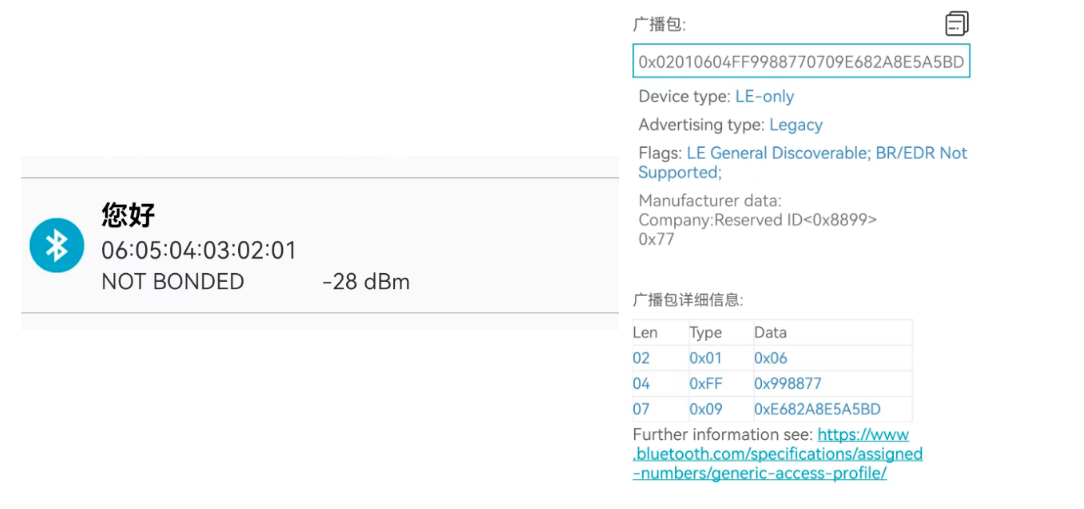Image resolution: width=1084 pixels, height=509 pixels.
Task: Click the 0x77 manufacturer data value
Action: pos(656,239)
